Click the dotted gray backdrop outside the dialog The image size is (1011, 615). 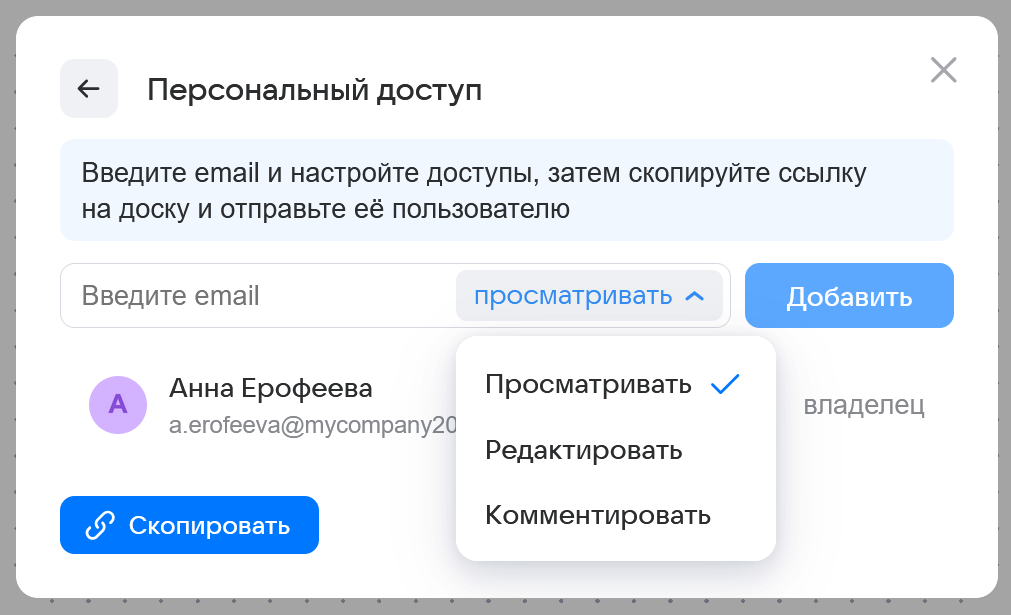point(7,300)
